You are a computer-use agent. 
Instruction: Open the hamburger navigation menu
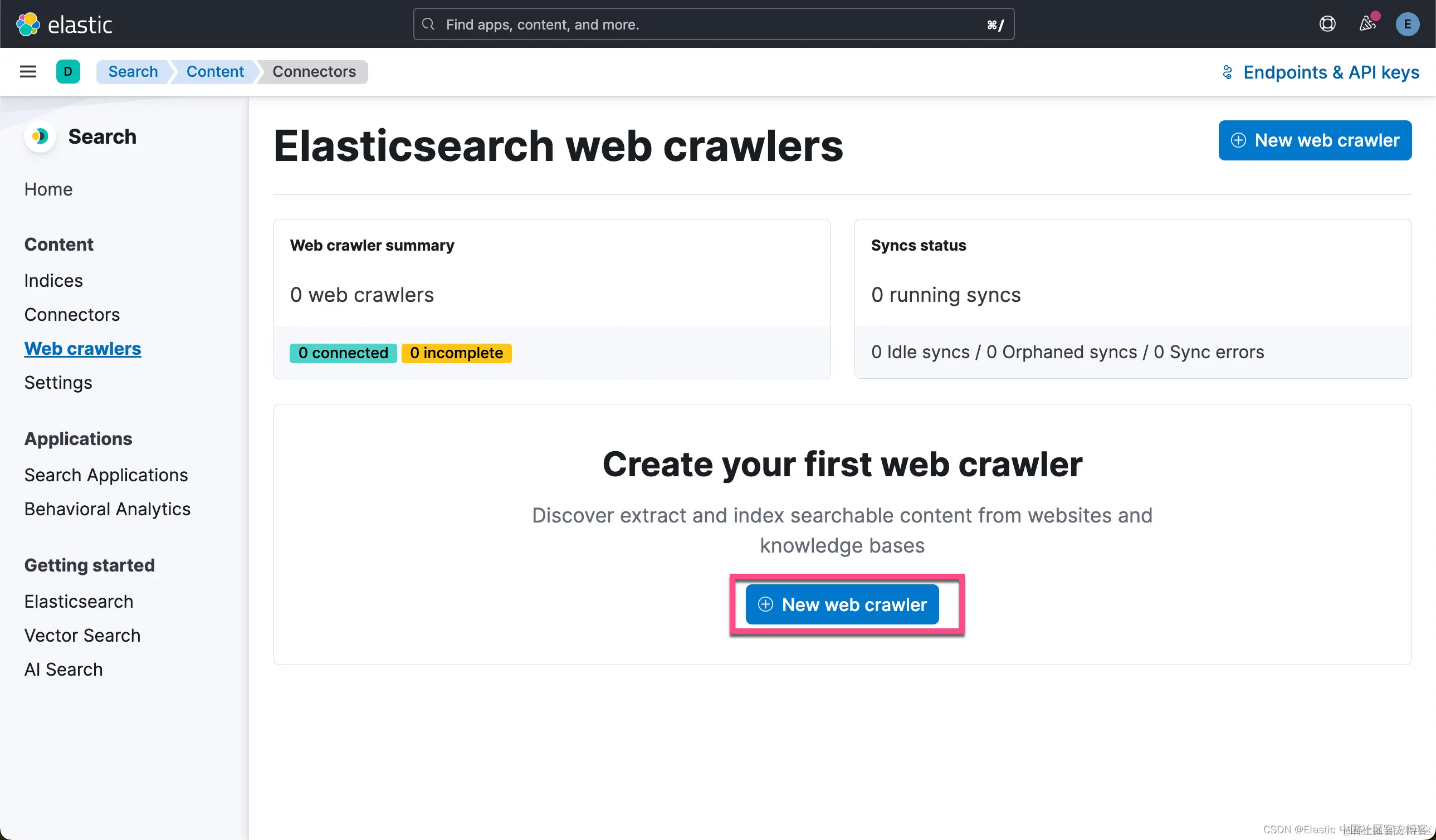[28, 72]
